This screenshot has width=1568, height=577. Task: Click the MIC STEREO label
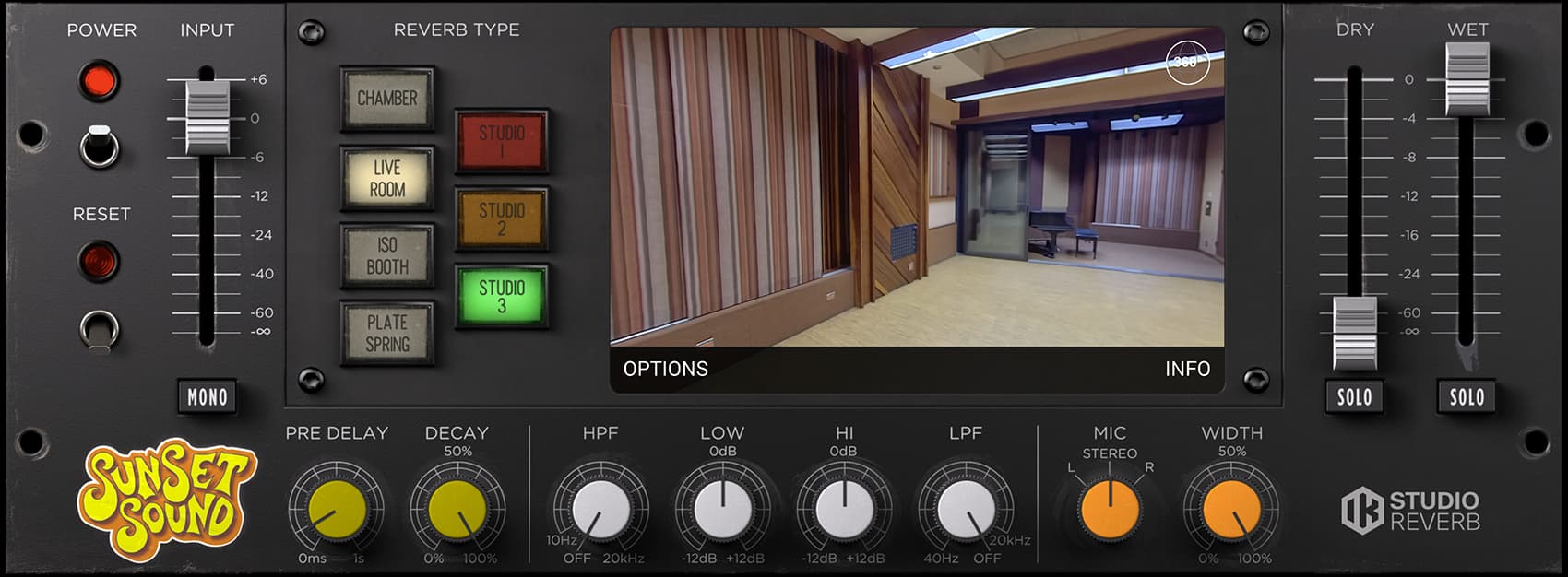pyautogui.click(x=1110, y=453)
